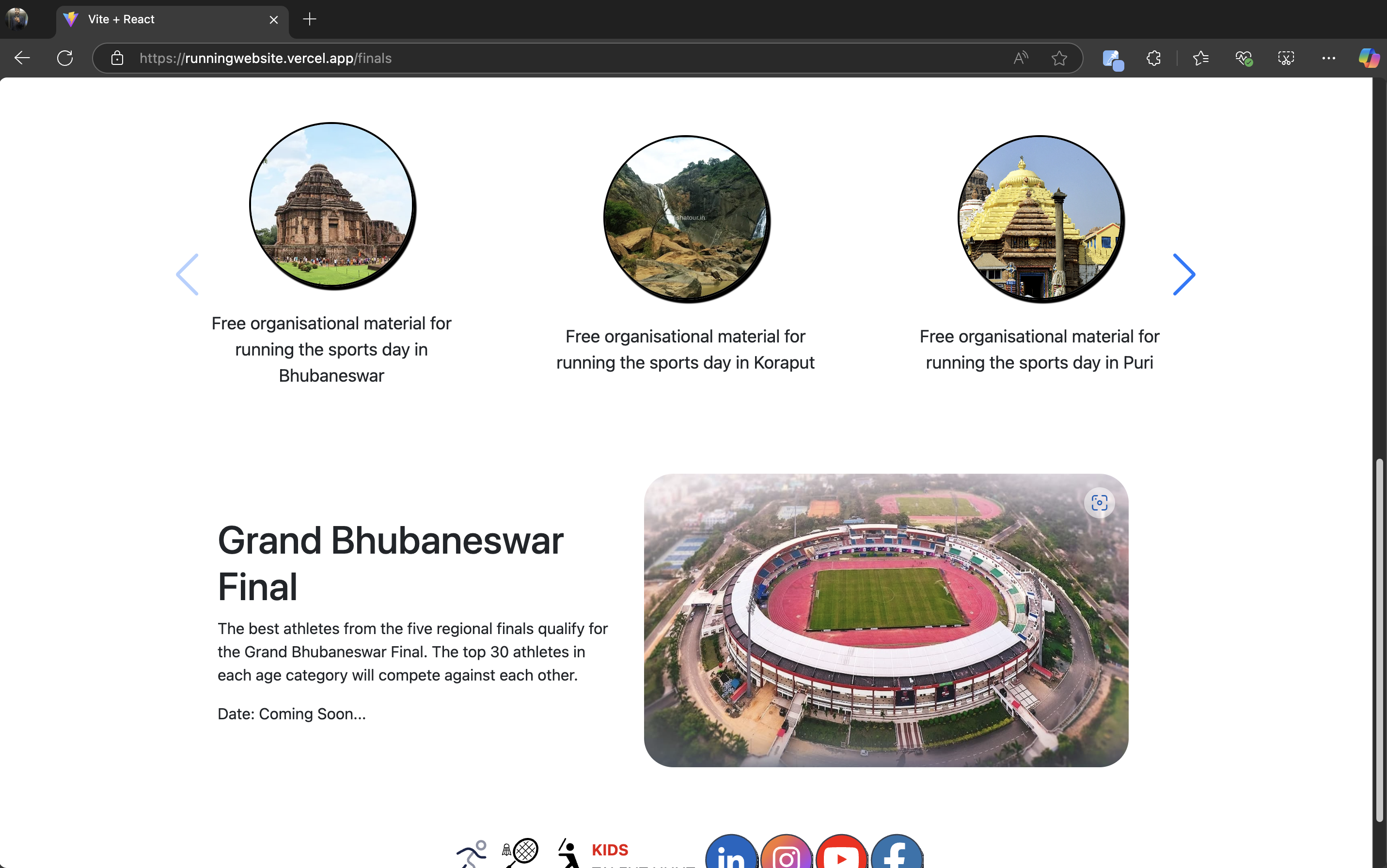The image size is (1387, 868).
Task: Add page to favorites with star
Action: (x=1059, y=58)
